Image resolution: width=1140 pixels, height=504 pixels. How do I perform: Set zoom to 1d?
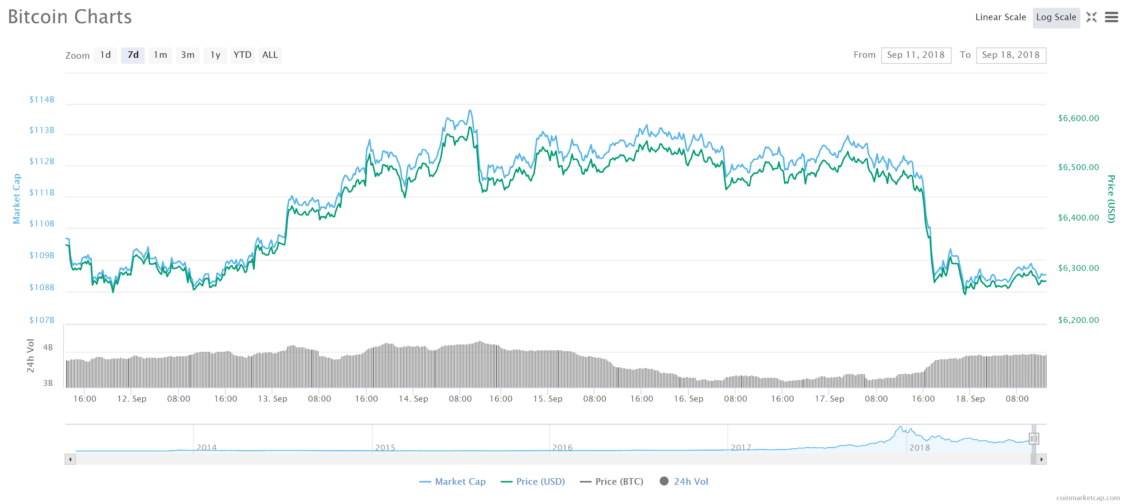[105, 55]
